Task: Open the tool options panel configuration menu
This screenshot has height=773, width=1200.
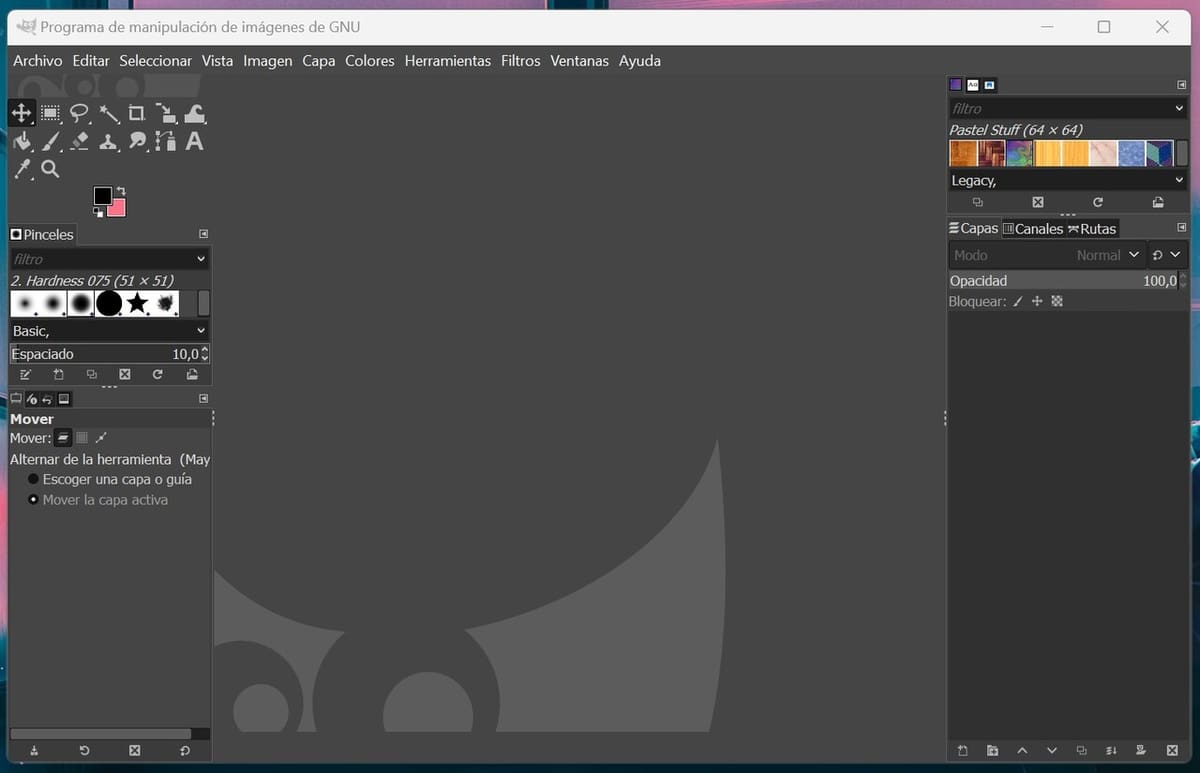Action: pos(203,399)
